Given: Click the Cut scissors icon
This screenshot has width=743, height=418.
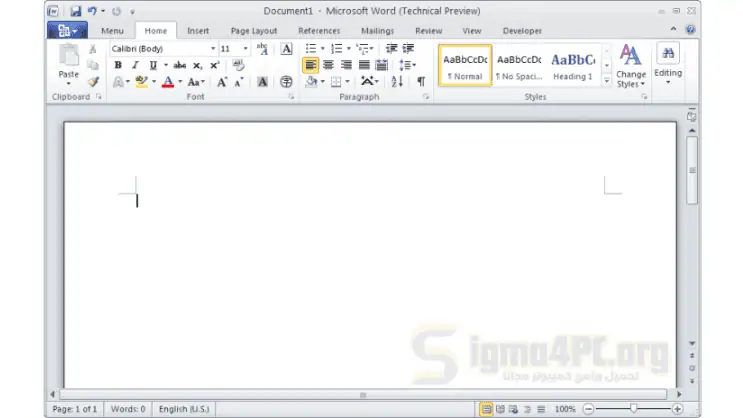Looking at the screenshot, I should [93, 48].
